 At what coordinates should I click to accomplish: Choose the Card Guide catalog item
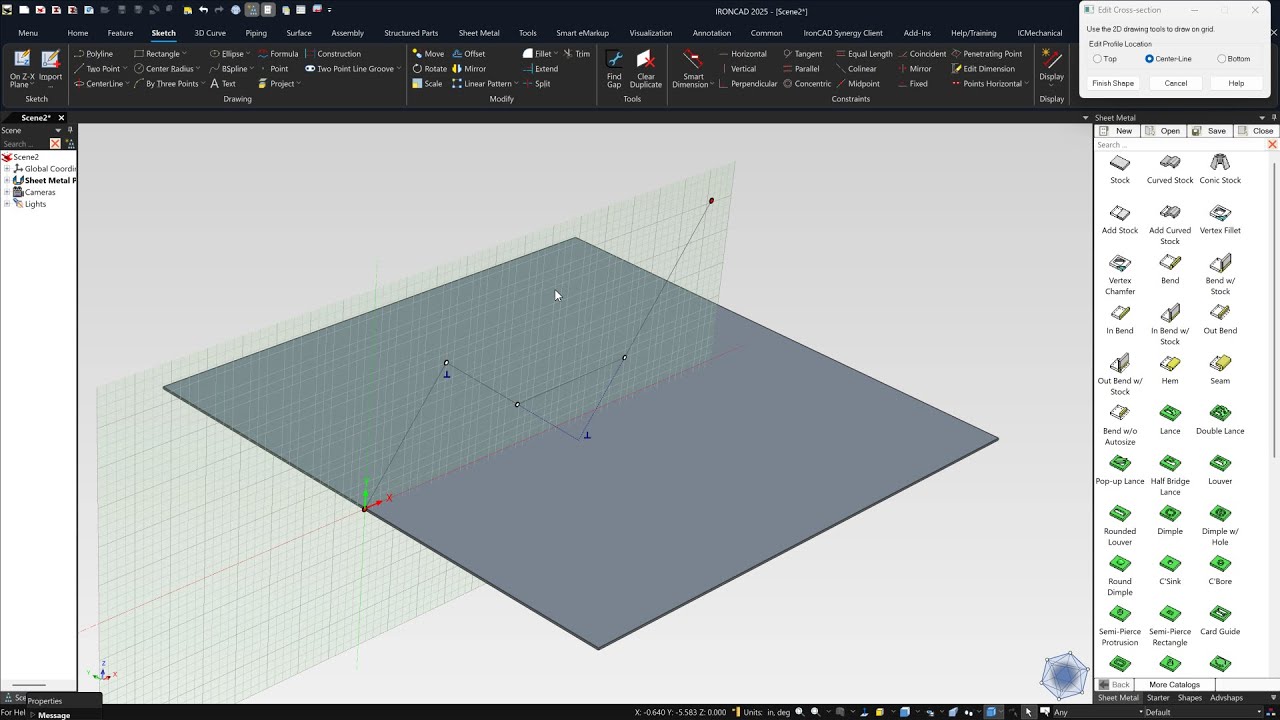coord(1220,619)
